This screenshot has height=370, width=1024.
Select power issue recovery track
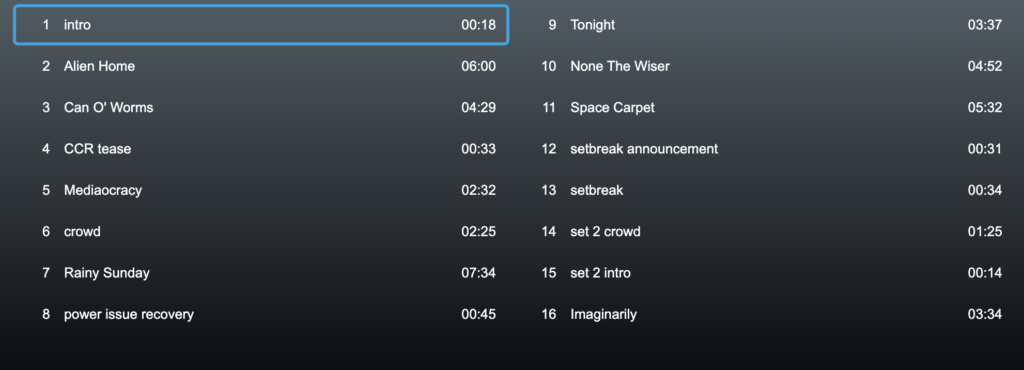(261, 315)
